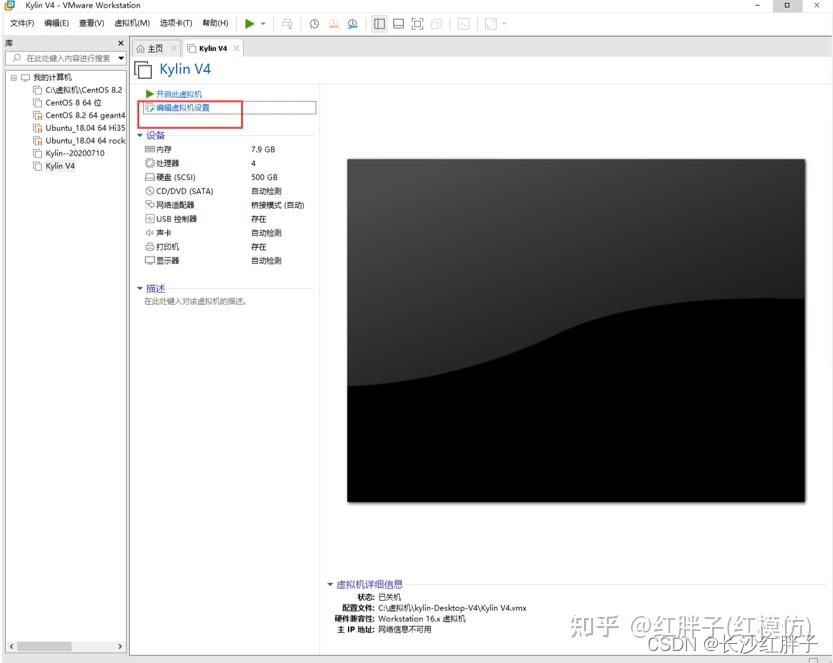Viewport: 833px width, 663px height.
Task: Click 桥接模式 (自动) network value
Action: [277, 205]
